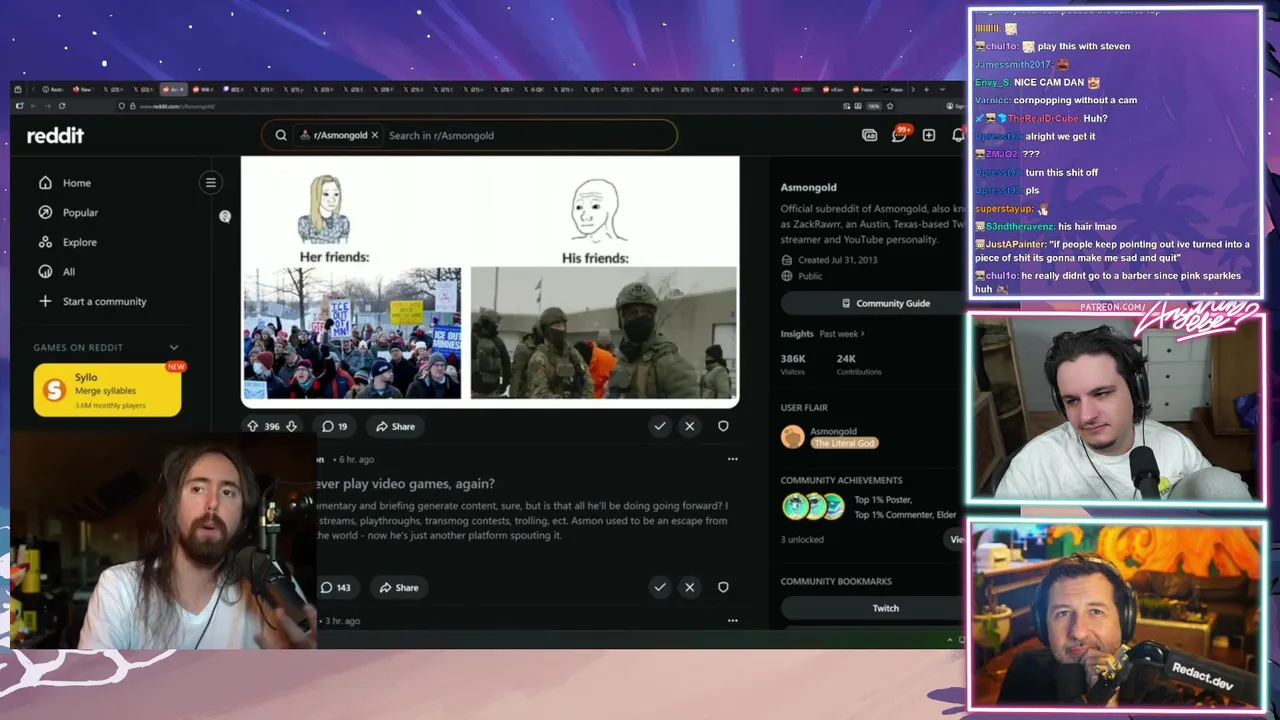Open chat with 99+ badge
Image resolution: width=1280 pixels, height=720 pixels.
tap(900, 135)
